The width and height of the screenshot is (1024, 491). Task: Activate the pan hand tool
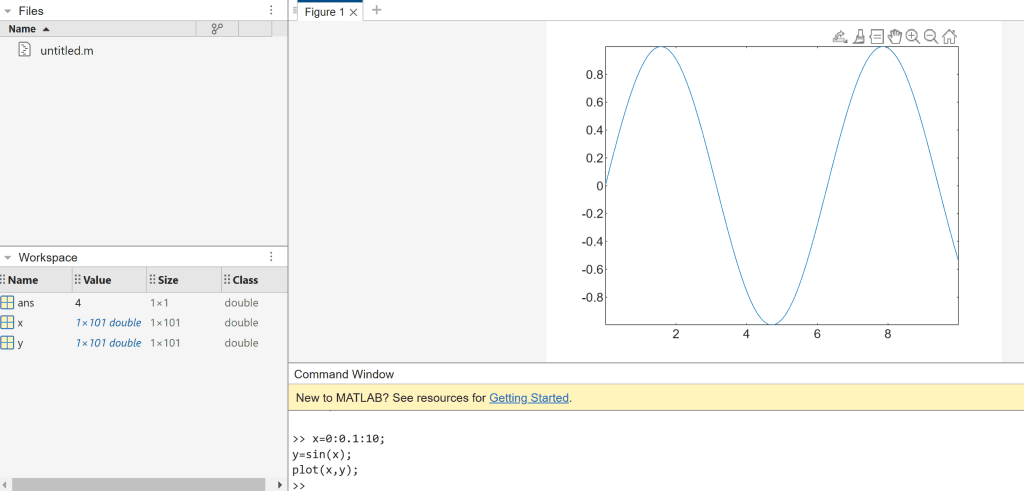pos(895,37)
